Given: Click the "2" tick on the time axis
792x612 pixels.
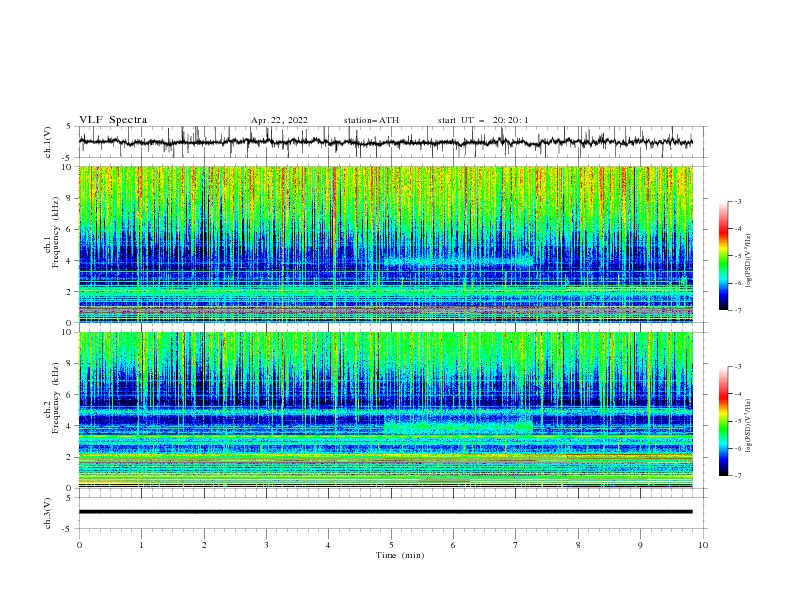Looking at the screenshot, I should tap(204, 545).
